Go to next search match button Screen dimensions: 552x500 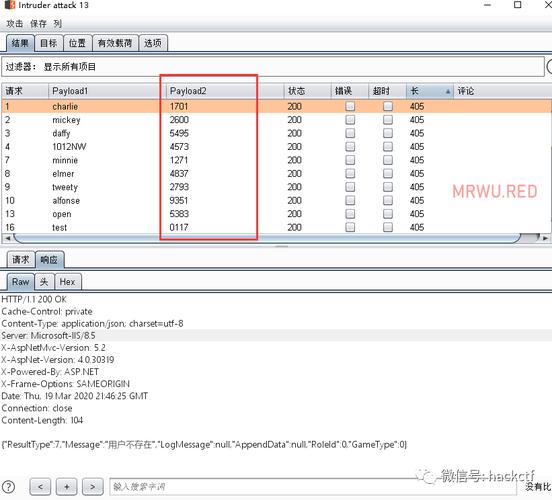[93, 487]
